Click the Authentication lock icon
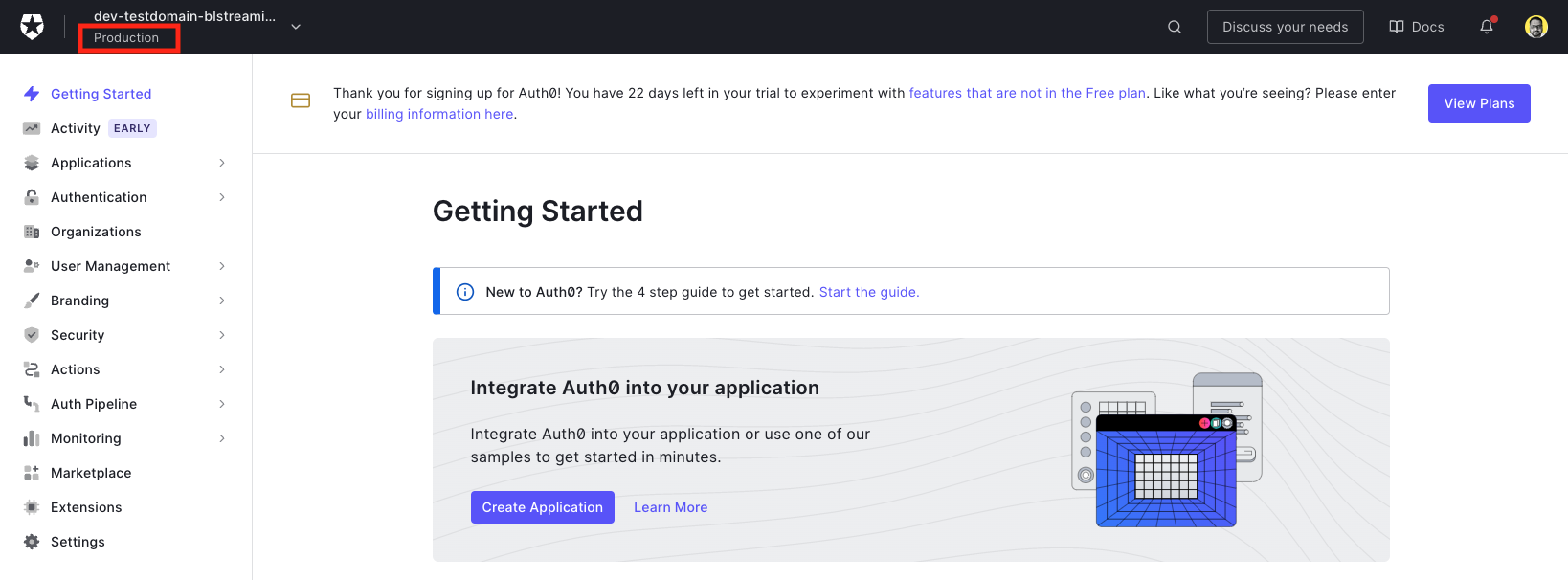 [x=32, y=197]
